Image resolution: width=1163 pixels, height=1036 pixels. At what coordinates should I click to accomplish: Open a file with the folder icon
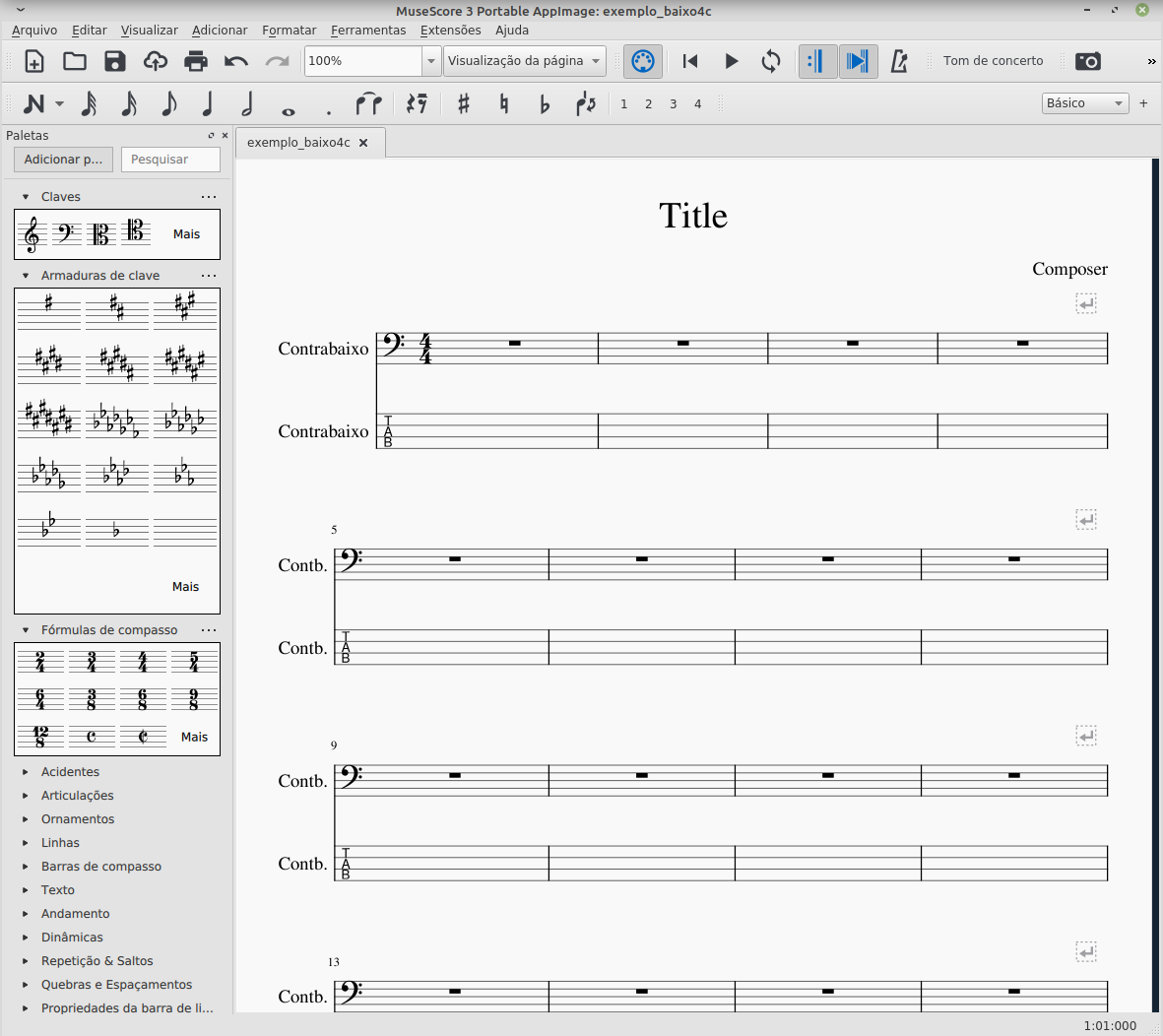click(74, 61)
